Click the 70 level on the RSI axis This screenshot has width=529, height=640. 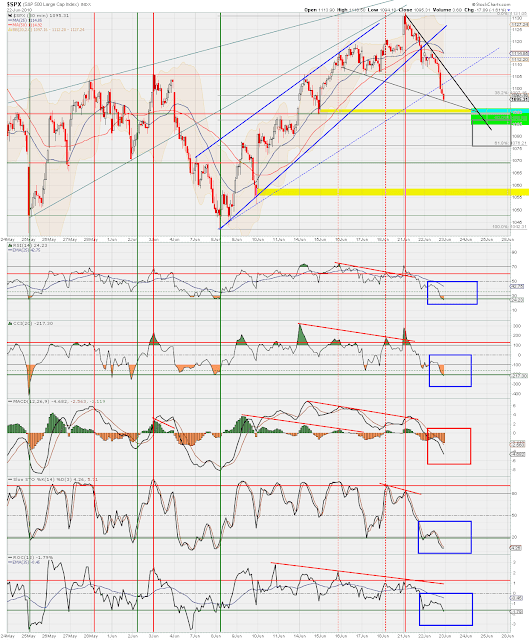click(x=515, y=267)
